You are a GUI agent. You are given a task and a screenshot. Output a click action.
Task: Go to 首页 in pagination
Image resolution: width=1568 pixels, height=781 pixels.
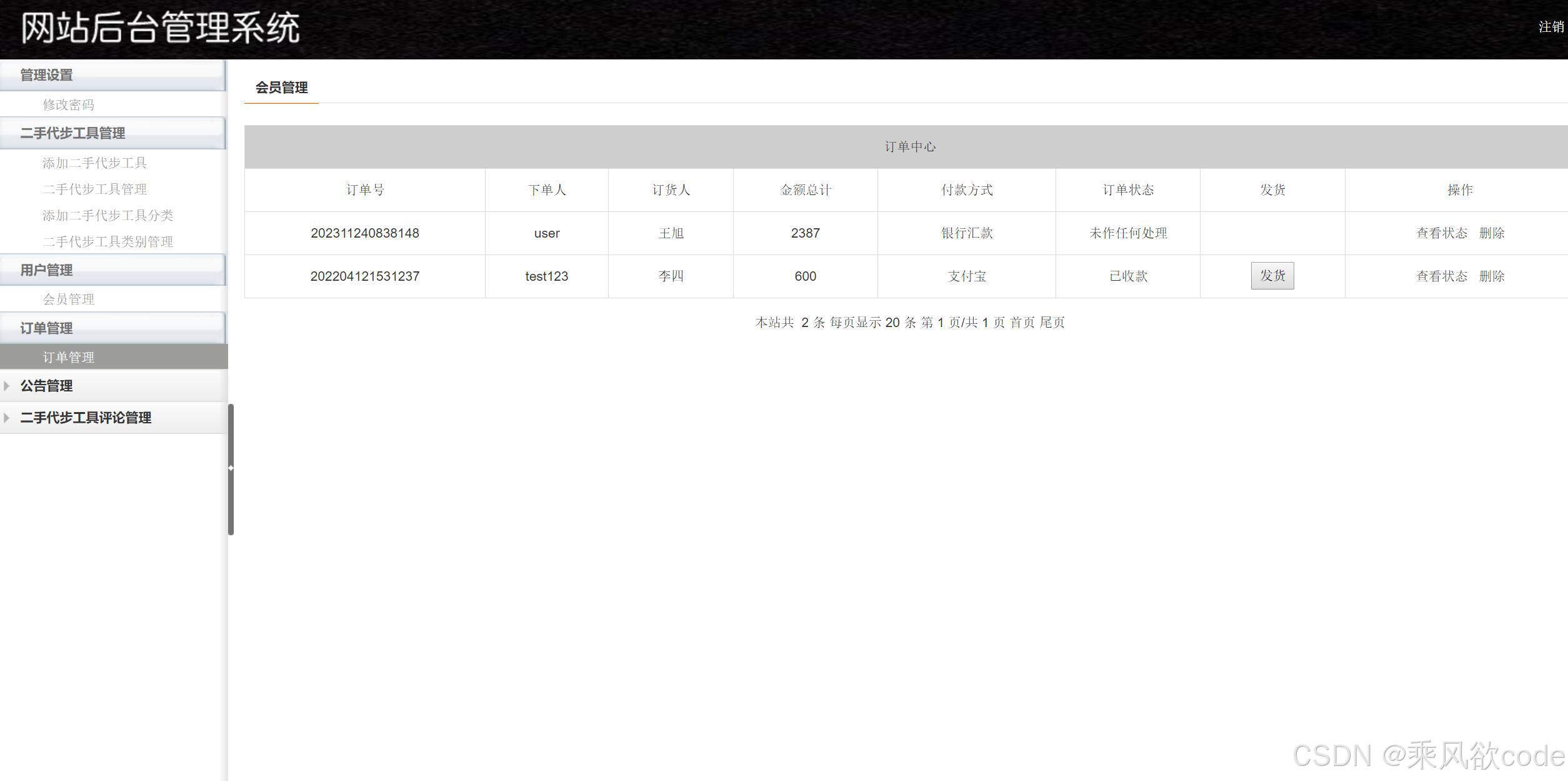pyautogui.click(x=1022, y=323)
